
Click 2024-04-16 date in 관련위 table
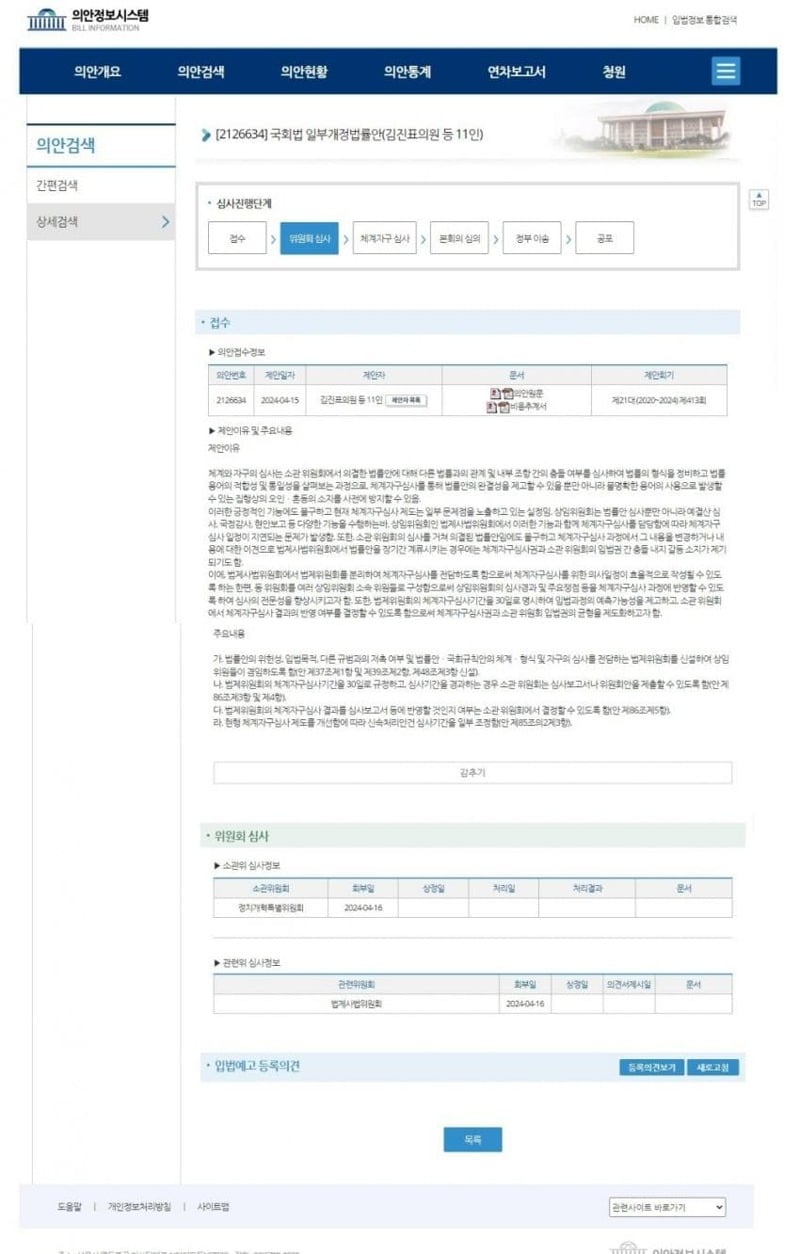525,1003
